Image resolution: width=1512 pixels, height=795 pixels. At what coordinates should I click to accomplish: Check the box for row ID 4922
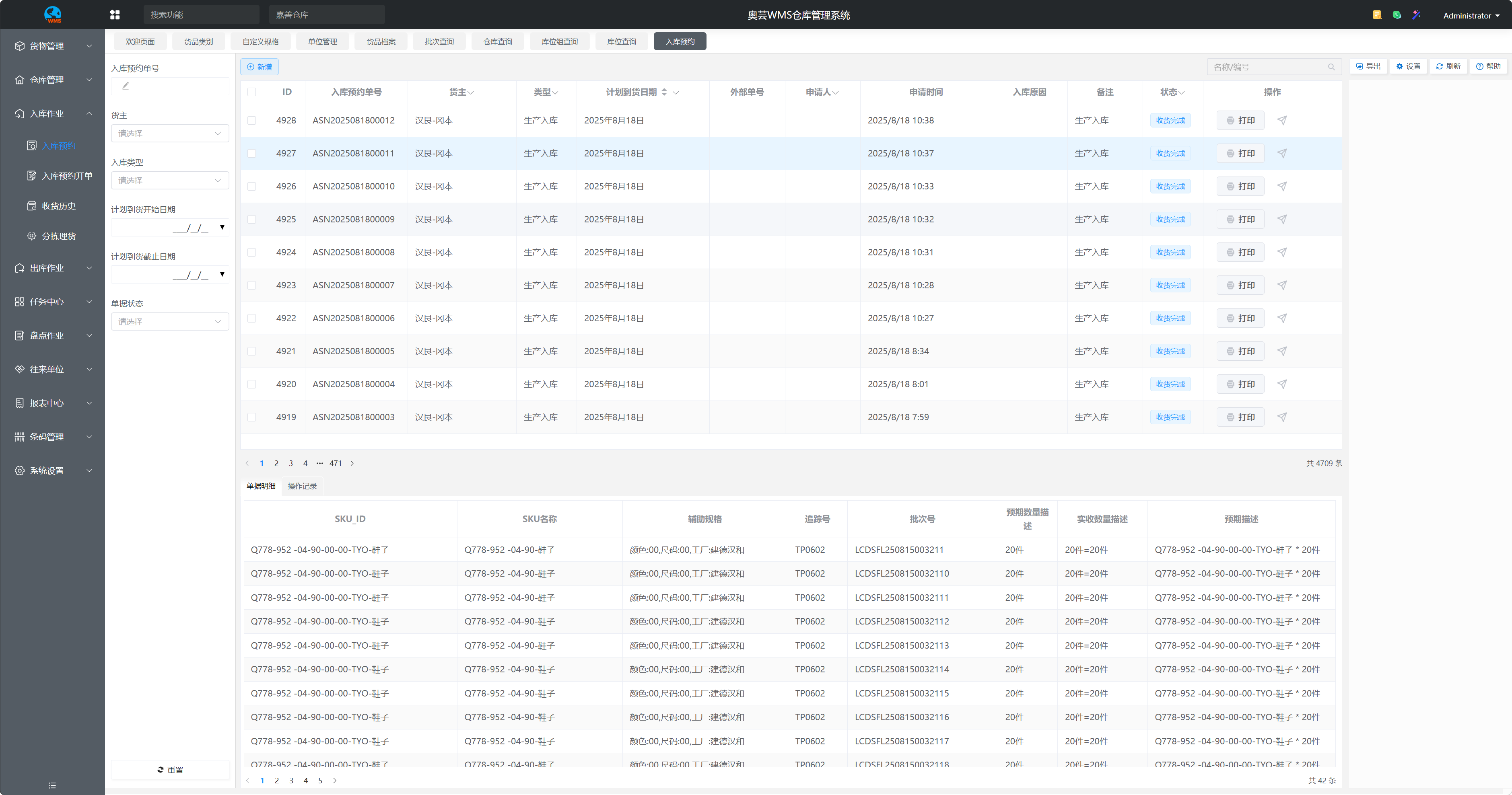252,318
